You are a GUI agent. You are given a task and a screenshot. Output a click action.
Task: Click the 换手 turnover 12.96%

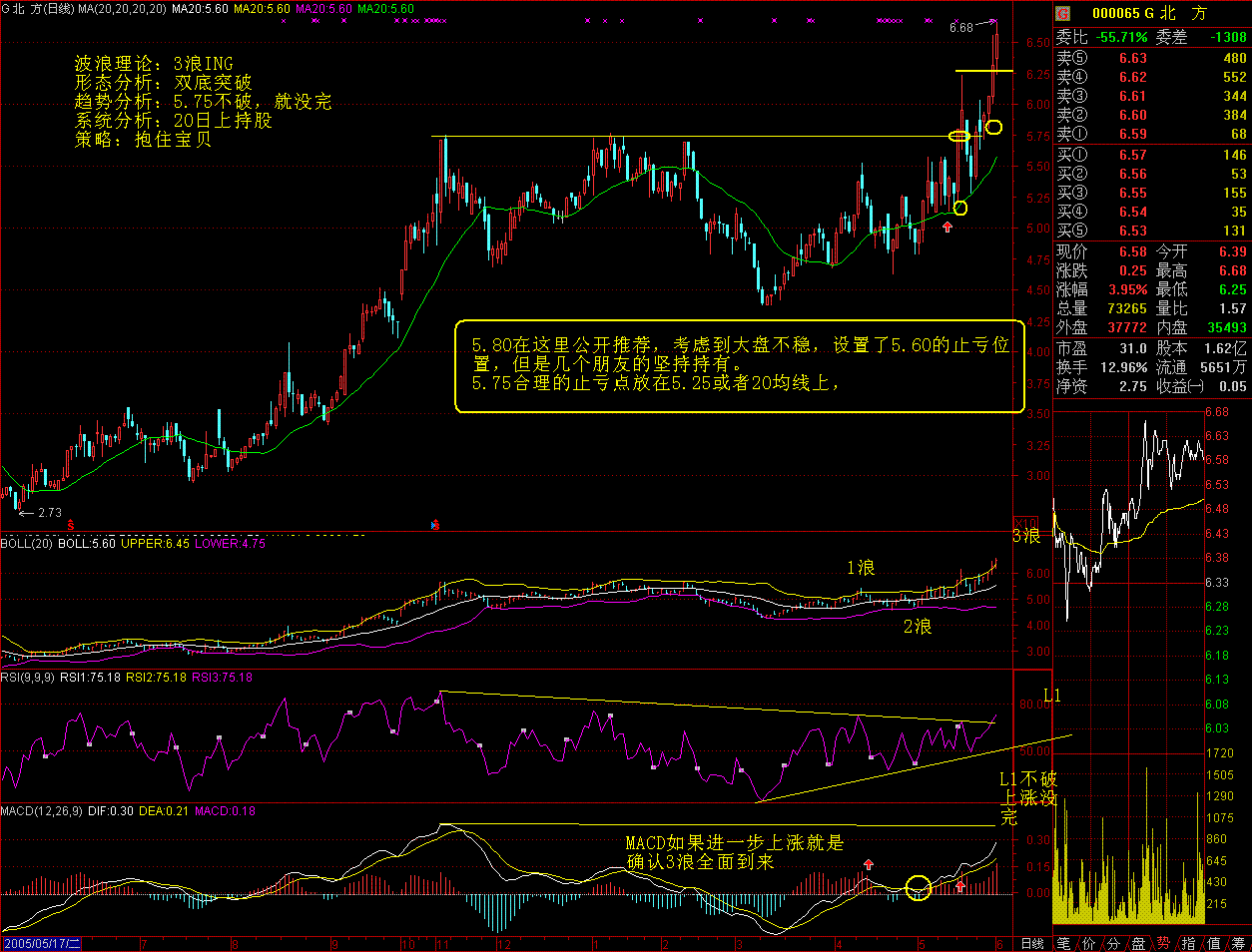point(1124,367)
